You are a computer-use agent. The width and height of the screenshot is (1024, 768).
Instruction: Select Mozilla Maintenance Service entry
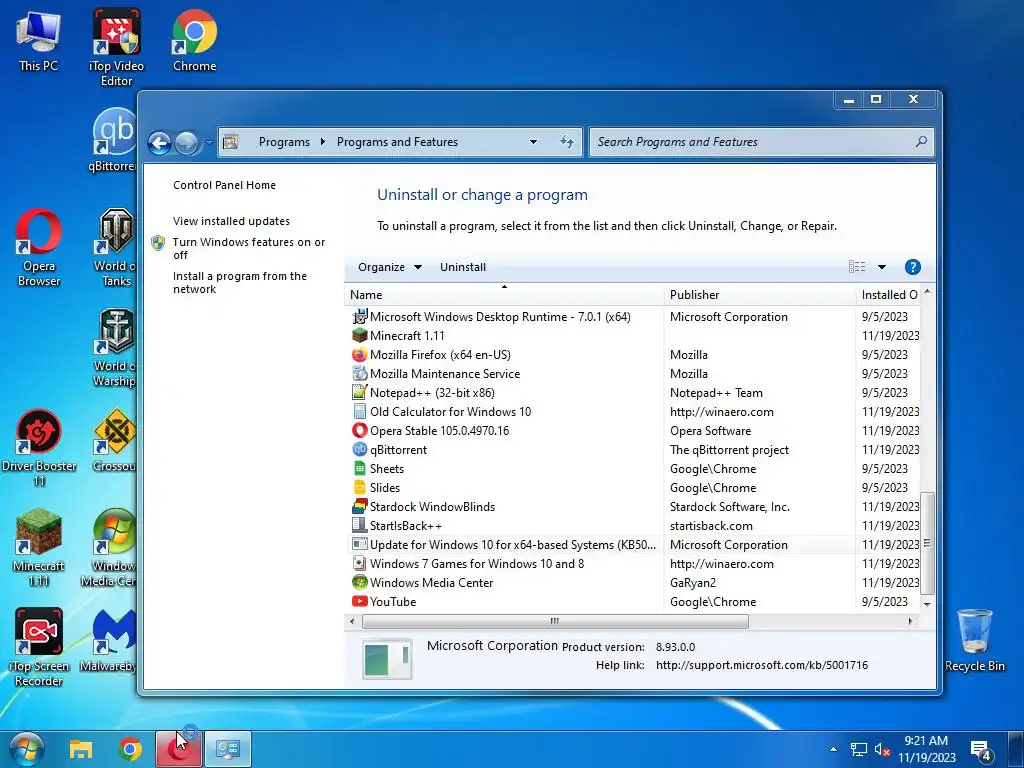632,374
